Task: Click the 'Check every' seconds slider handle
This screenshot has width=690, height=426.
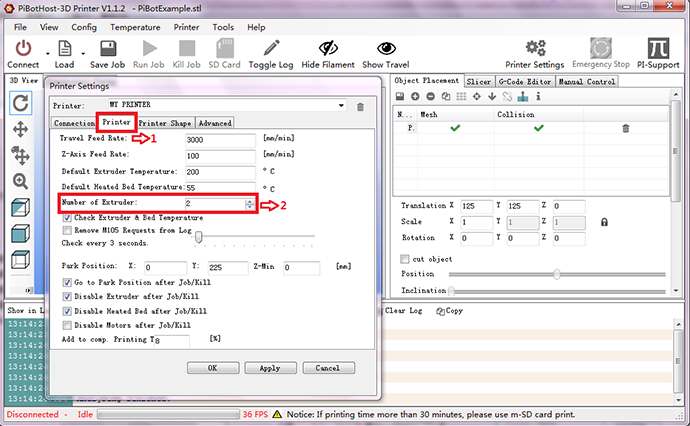Action: 198,237
